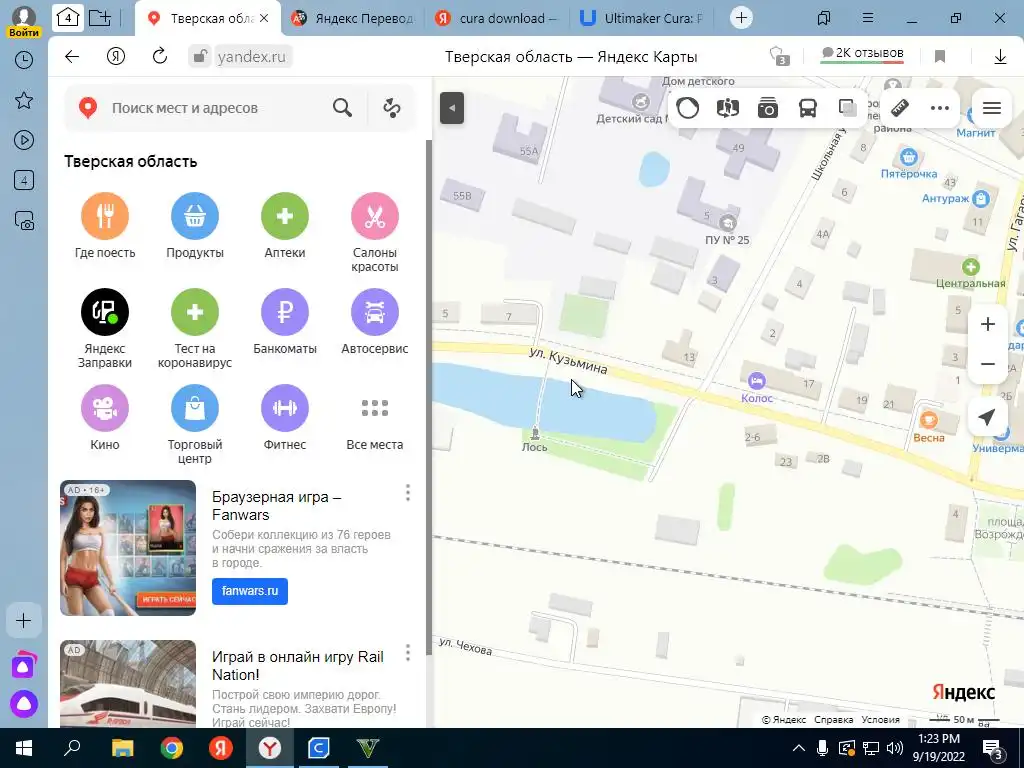
Task: Open Салоны красоты category
Action: pos(375,233)
